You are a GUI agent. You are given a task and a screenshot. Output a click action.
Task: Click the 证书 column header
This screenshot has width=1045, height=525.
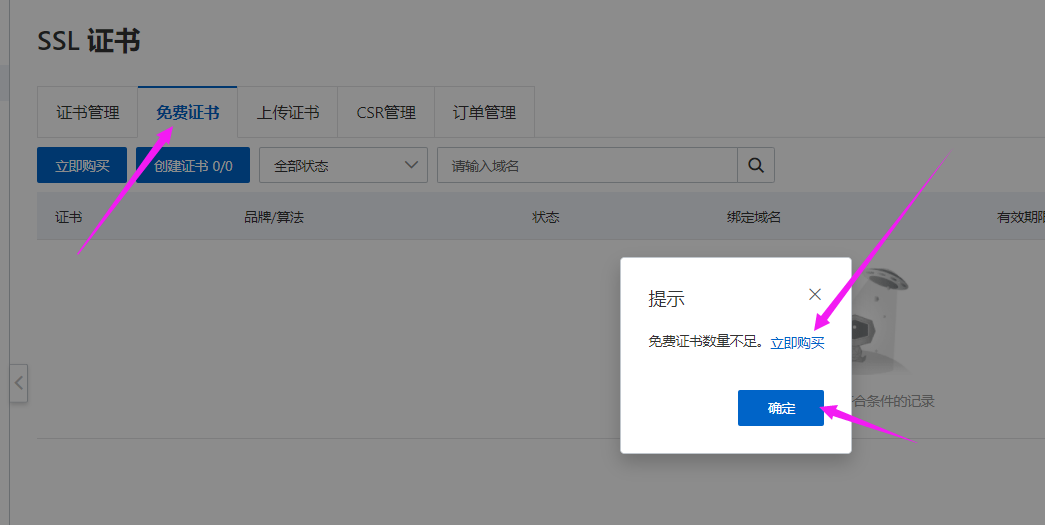69,217
